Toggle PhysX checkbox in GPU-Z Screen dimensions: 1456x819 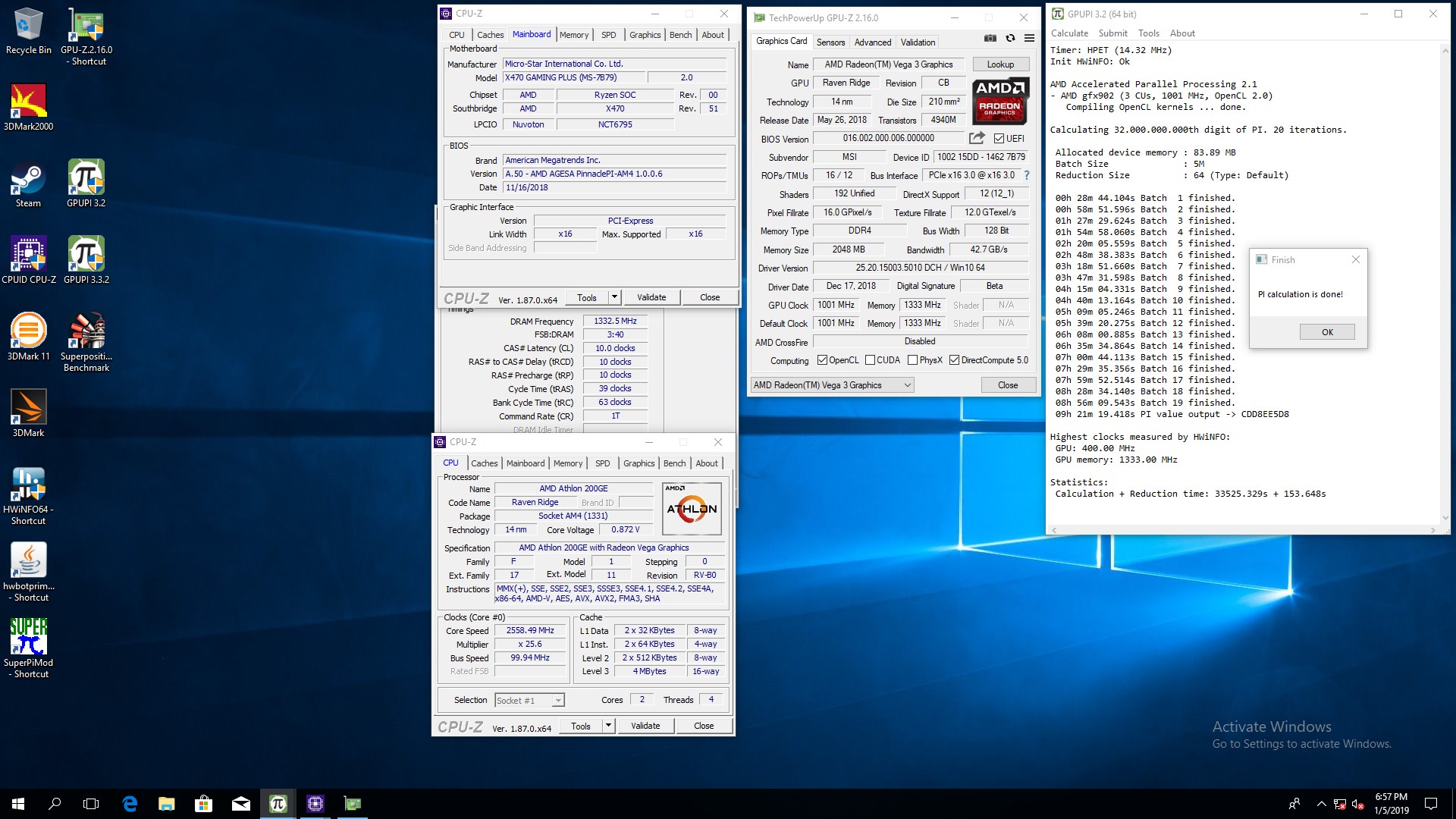coord(912,360)
